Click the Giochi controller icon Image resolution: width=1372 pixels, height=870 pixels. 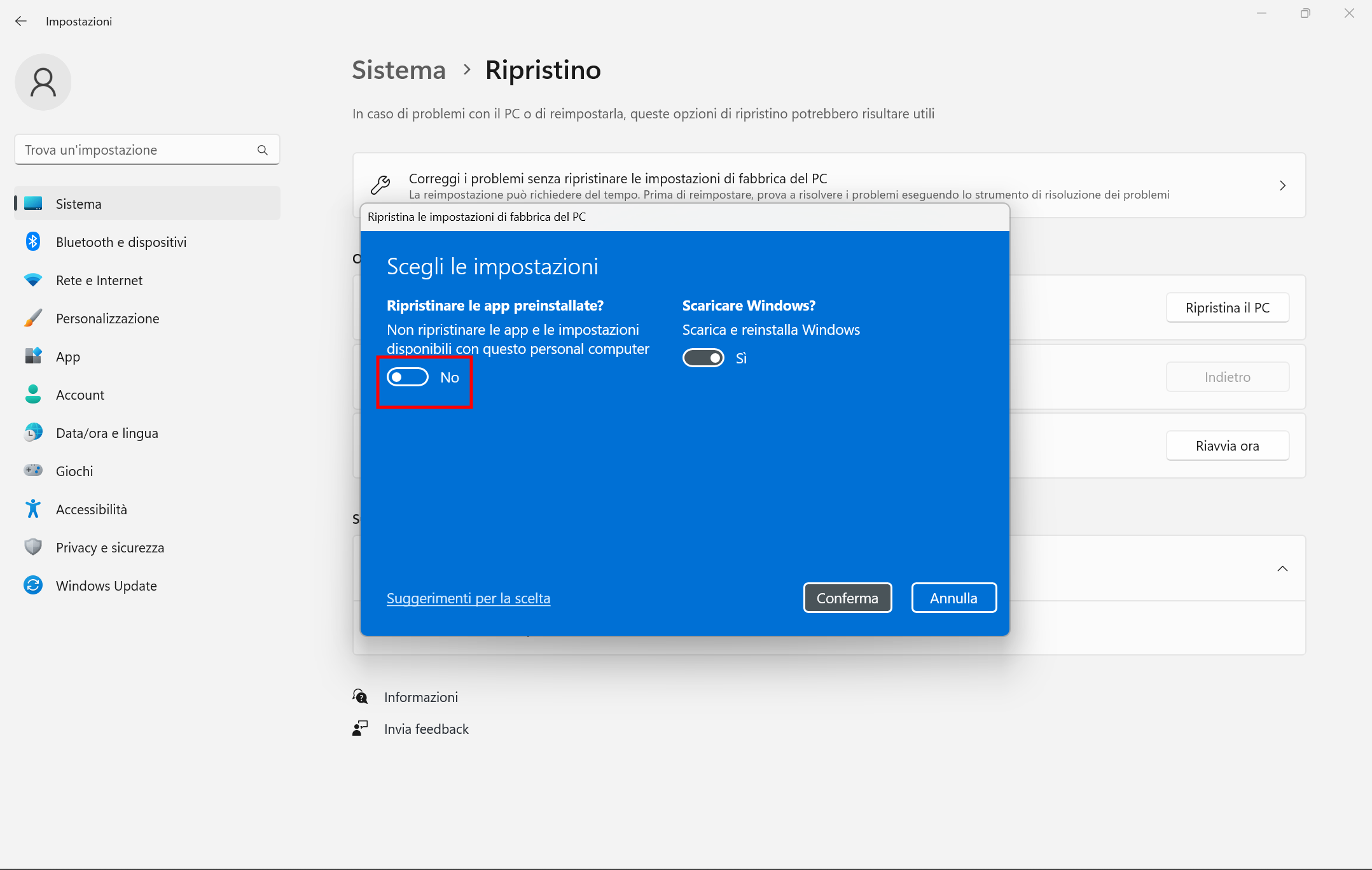tap(33, 471)
